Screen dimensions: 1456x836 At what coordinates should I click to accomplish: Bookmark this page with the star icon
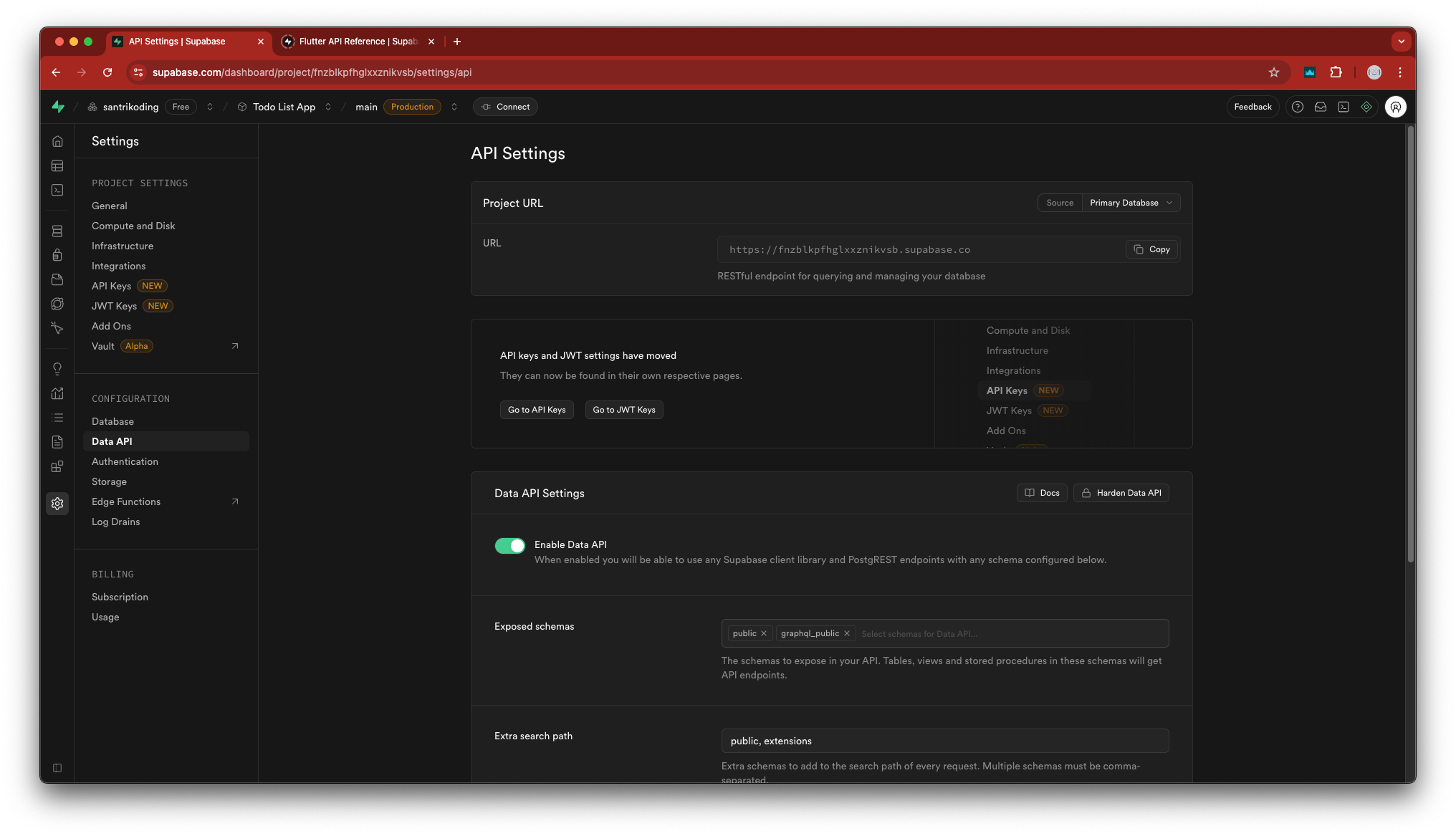click(x=1274, y=72)
